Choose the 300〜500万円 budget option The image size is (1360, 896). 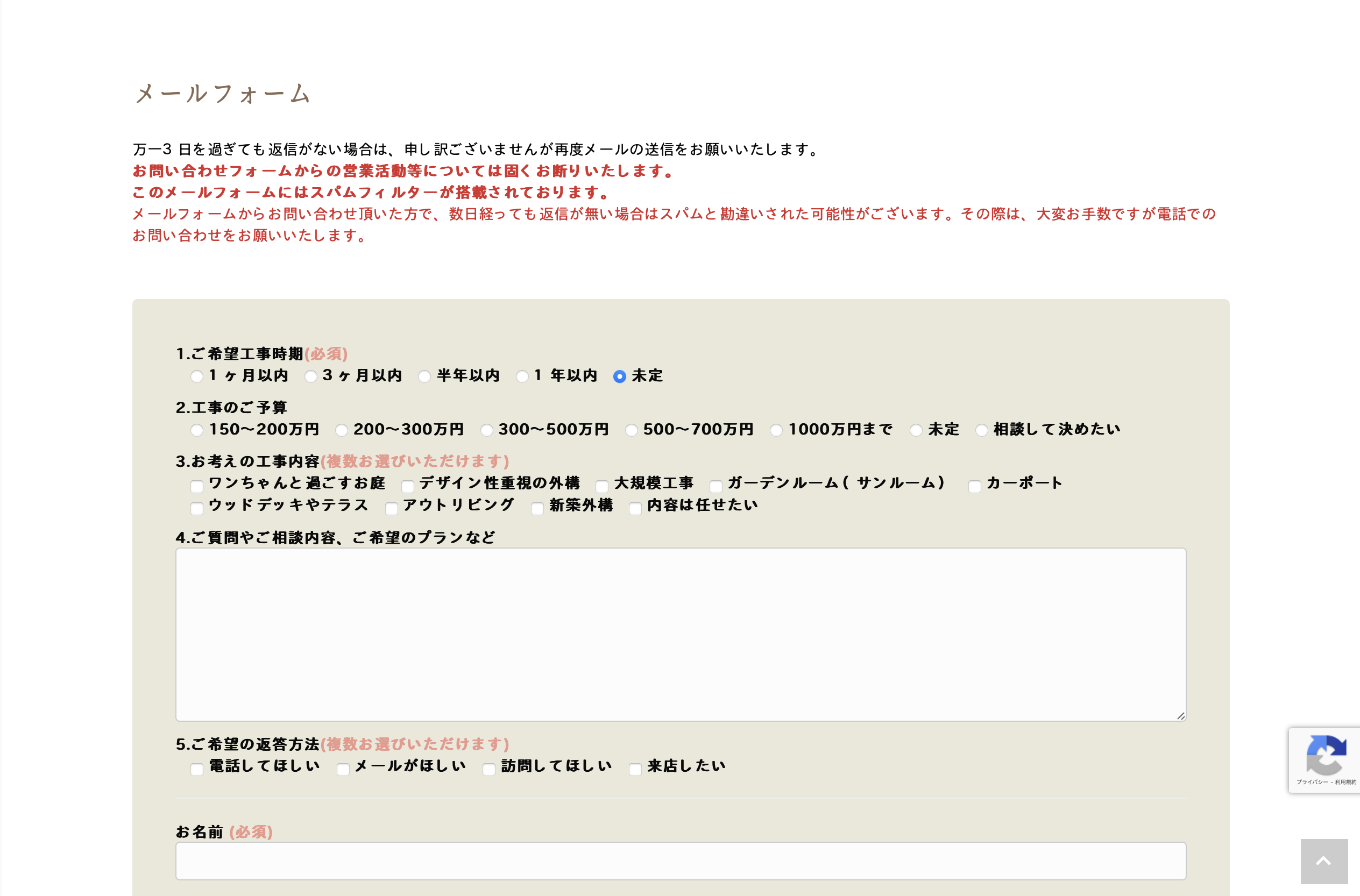coord(486,430)
